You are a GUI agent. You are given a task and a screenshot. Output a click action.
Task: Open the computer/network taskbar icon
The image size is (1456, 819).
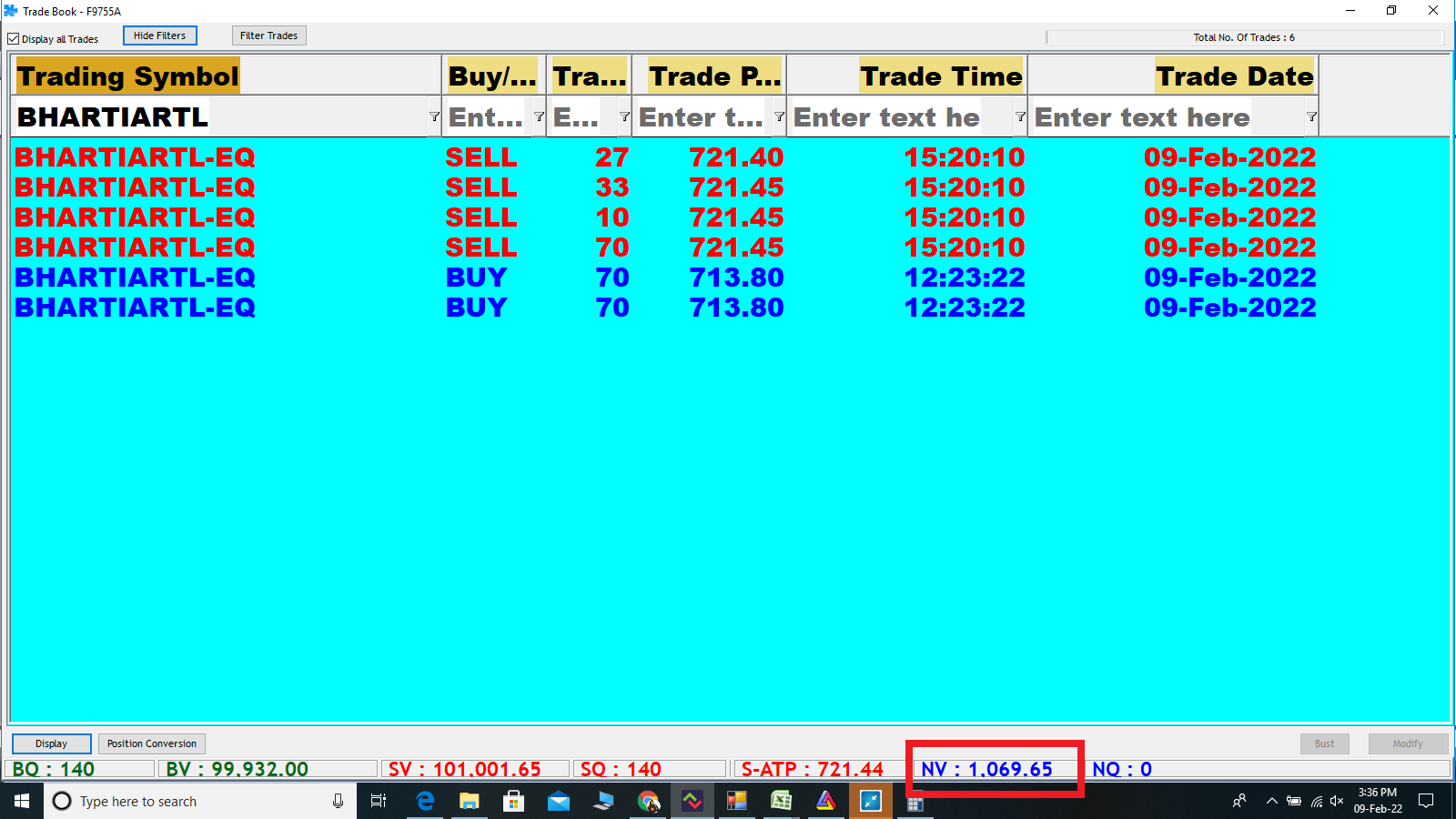603,801
